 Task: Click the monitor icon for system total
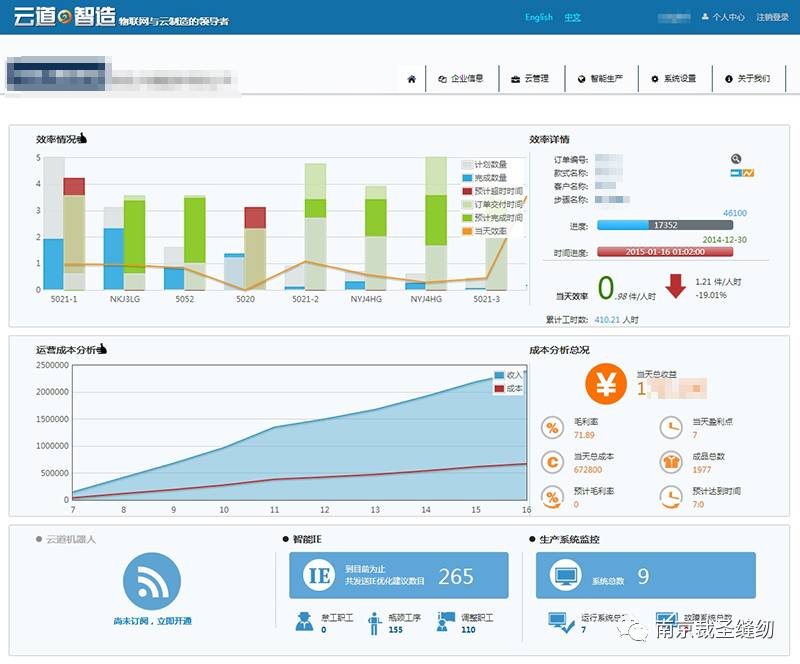click(x=565, y=576)
